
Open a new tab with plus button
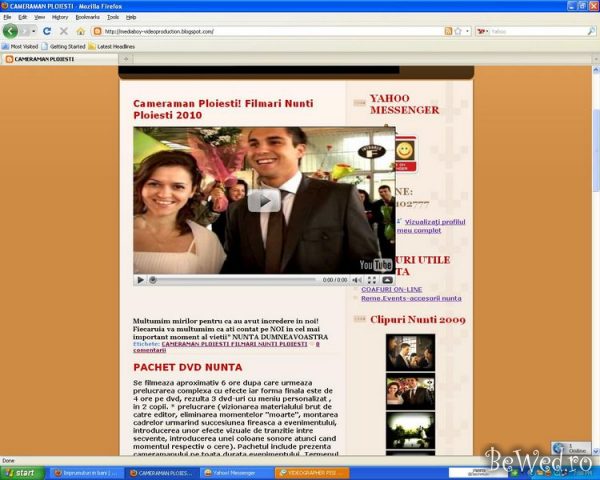click(126, 59)
